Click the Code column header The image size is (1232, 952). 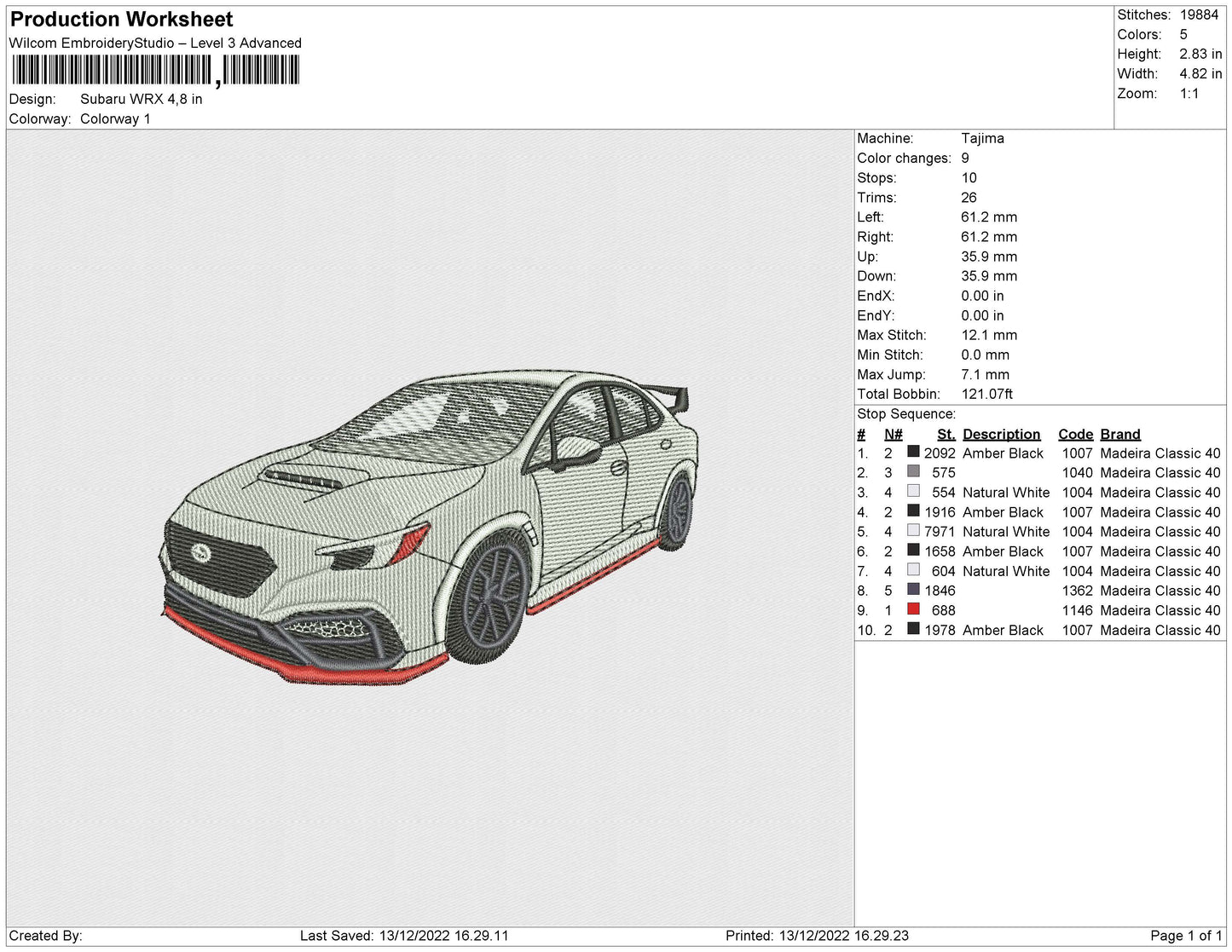(x=1075, y=434)
